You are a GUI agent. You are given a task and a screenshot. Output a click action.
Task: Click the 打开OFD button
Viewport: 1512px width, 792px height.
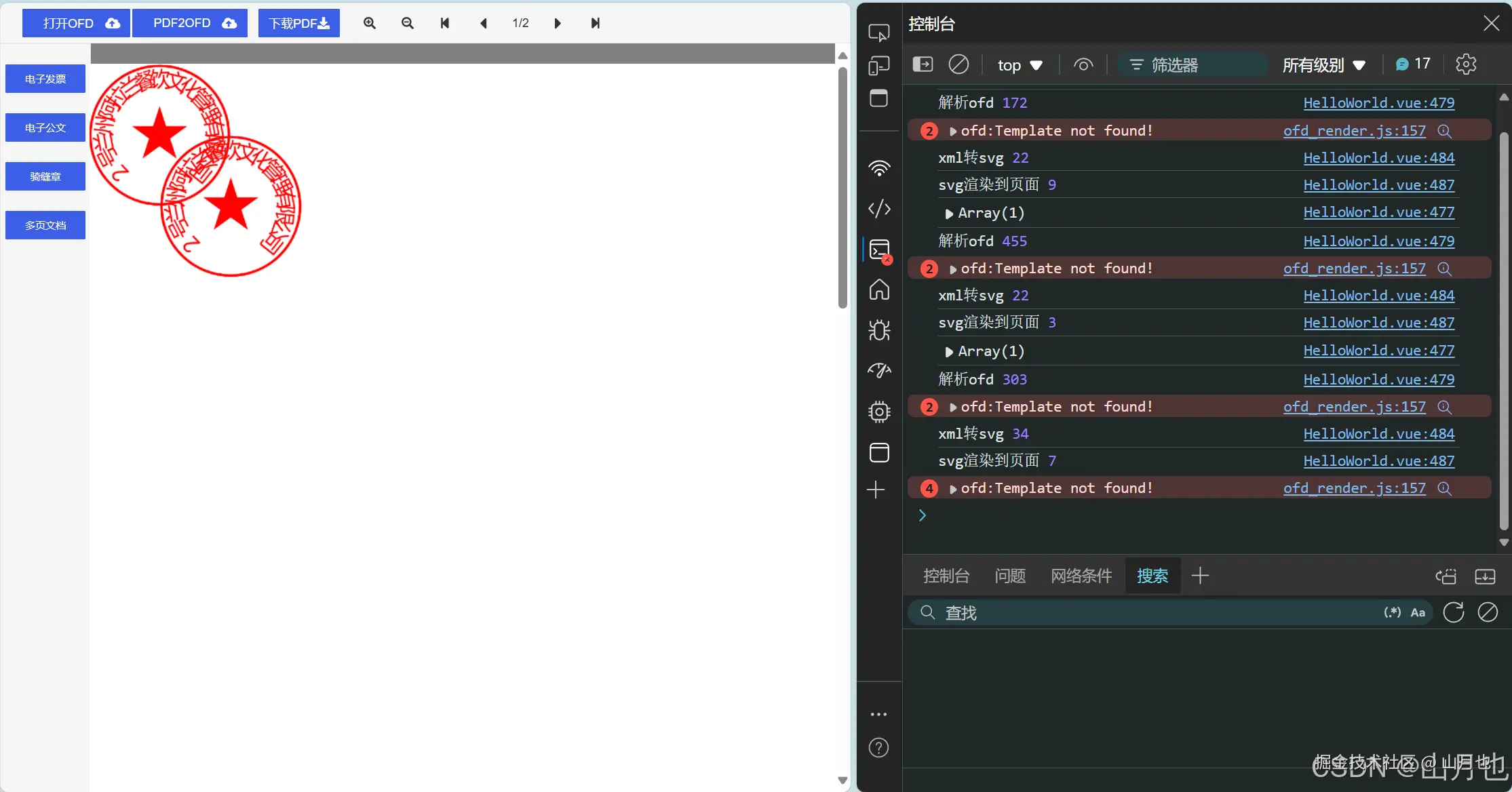76,23
